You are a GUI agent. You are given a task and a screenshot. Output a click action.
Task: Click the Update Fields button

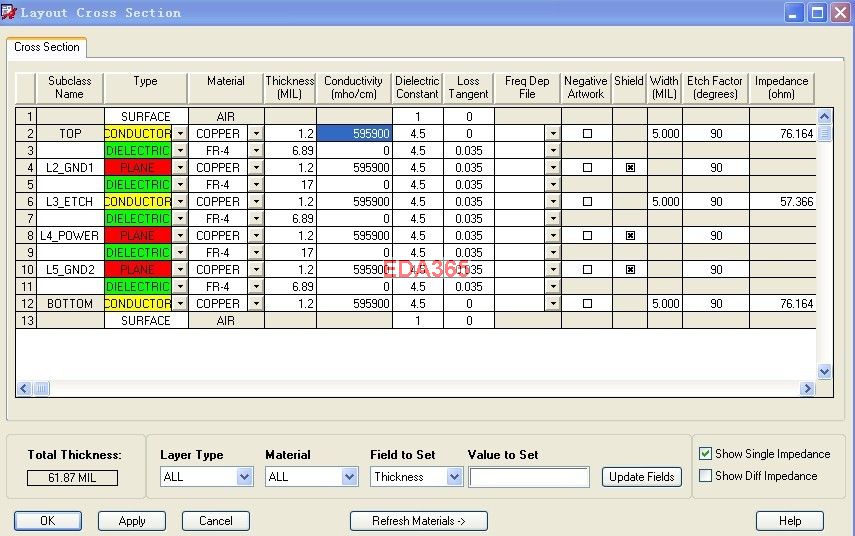[x=642, y=477]
